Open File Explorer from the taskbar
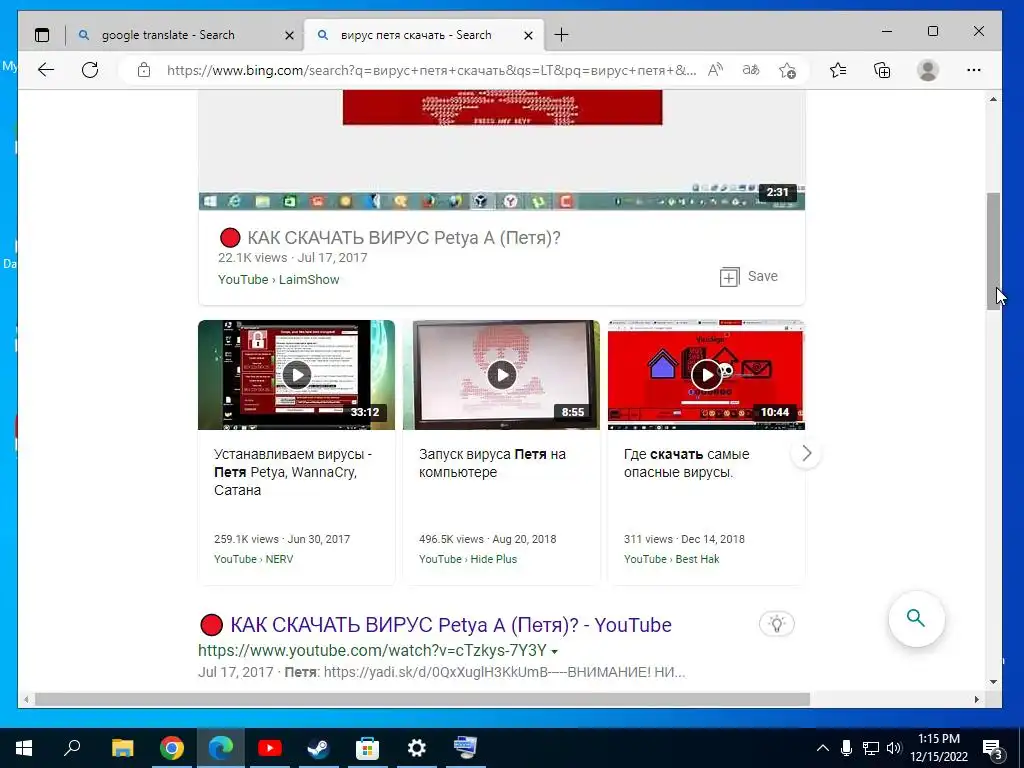 point(122,748)
